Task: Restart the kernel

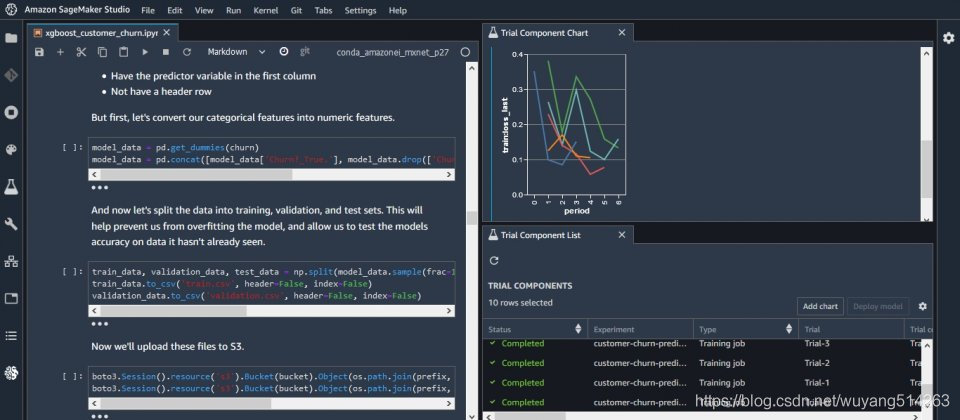Action: coord(187,52)
